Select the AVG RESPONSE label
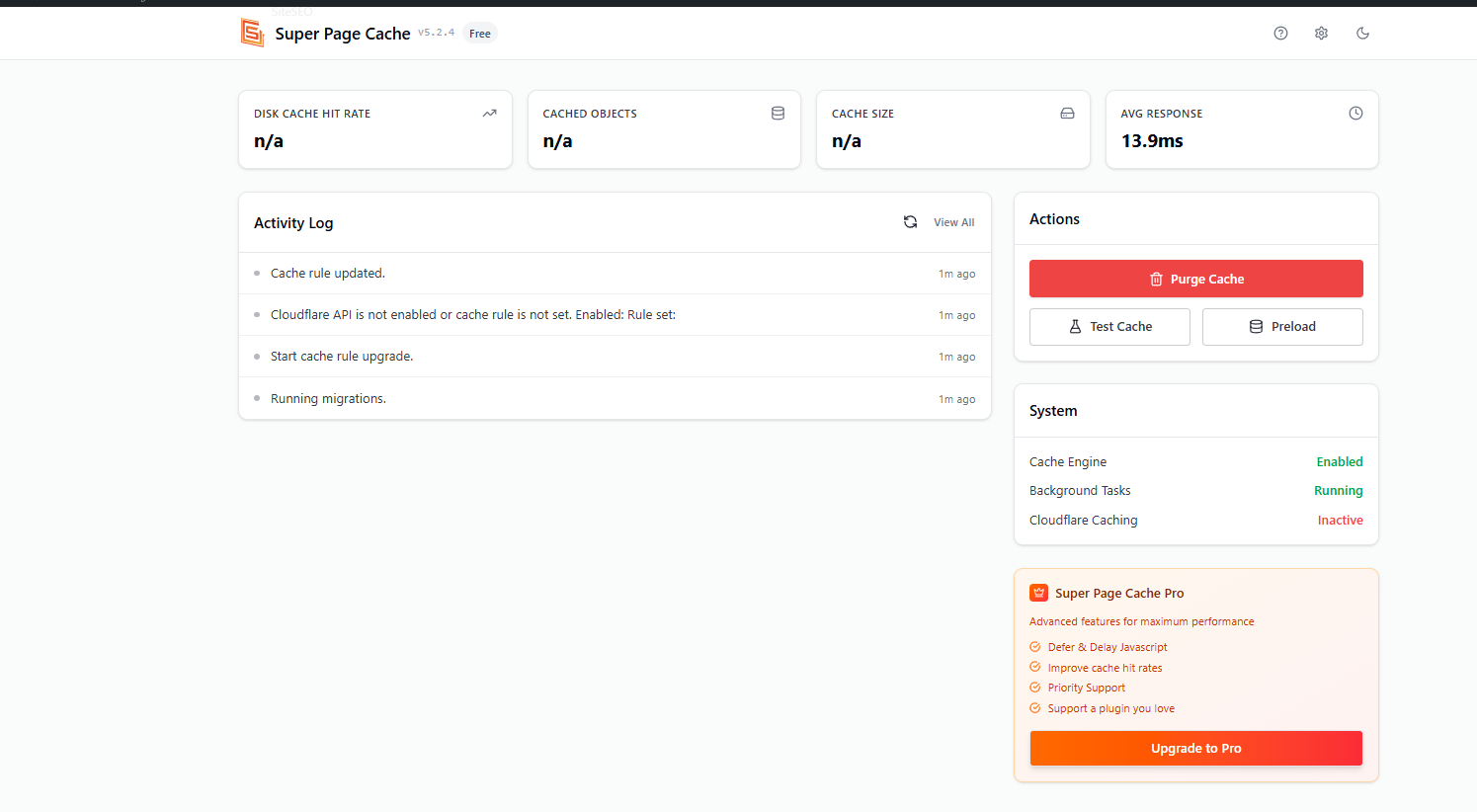This screenshot has height=812, width=1477. (x=1162, y=114)
